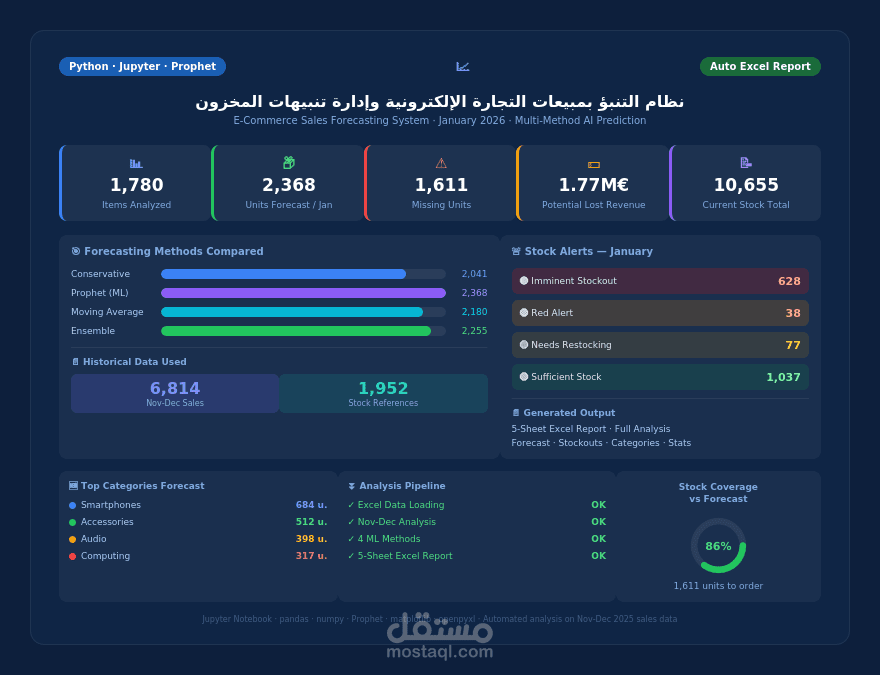Image resolution: width=880 pixels, height=675 pixels.
Task: Click the 1,611 Missing Units value
Action: (441, 185)
